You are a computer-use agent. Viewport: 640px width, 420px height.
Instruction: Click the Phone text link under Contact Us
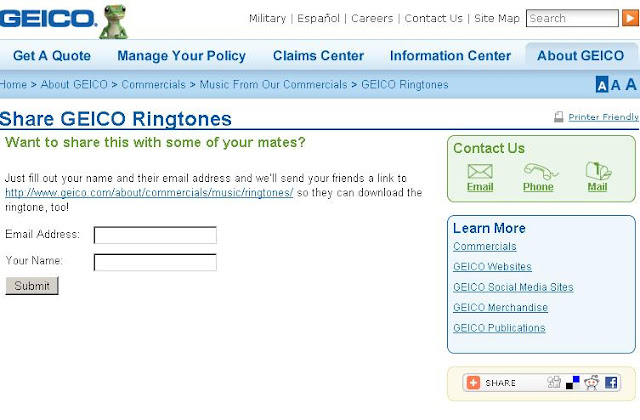coord(538,187)
